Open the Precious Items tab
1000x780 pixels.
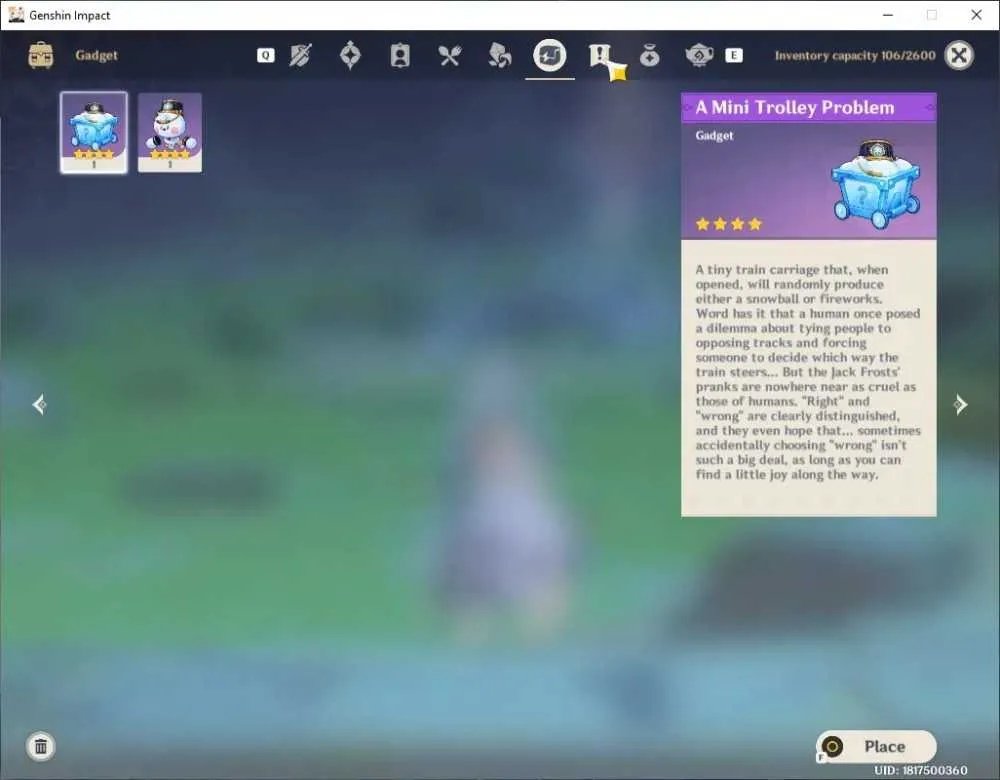tap(649, 56)
